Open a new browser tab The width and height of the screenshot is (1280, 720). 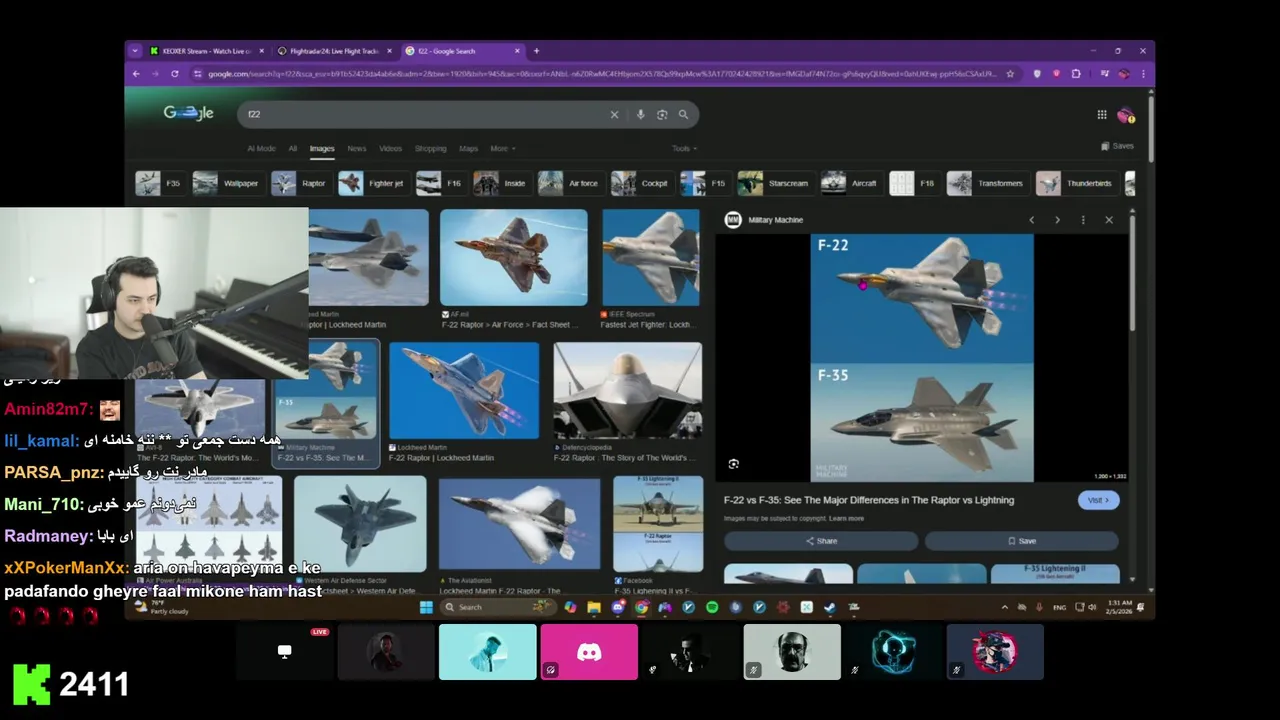536,51
